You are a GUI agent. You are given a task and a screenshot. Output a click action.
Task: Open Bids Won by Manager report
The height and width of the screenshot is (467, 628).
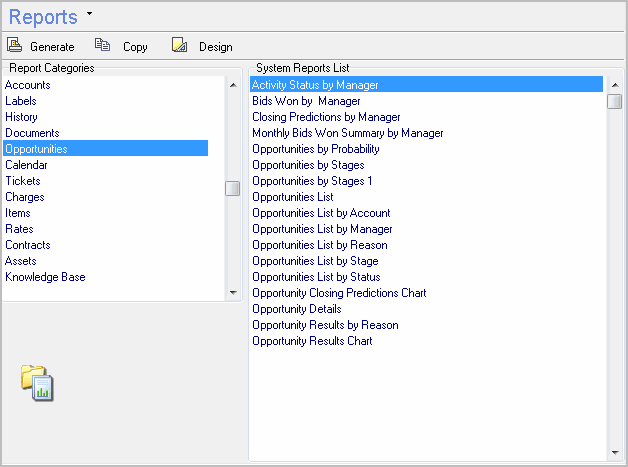pyautogui.click(x=306, y=101)
